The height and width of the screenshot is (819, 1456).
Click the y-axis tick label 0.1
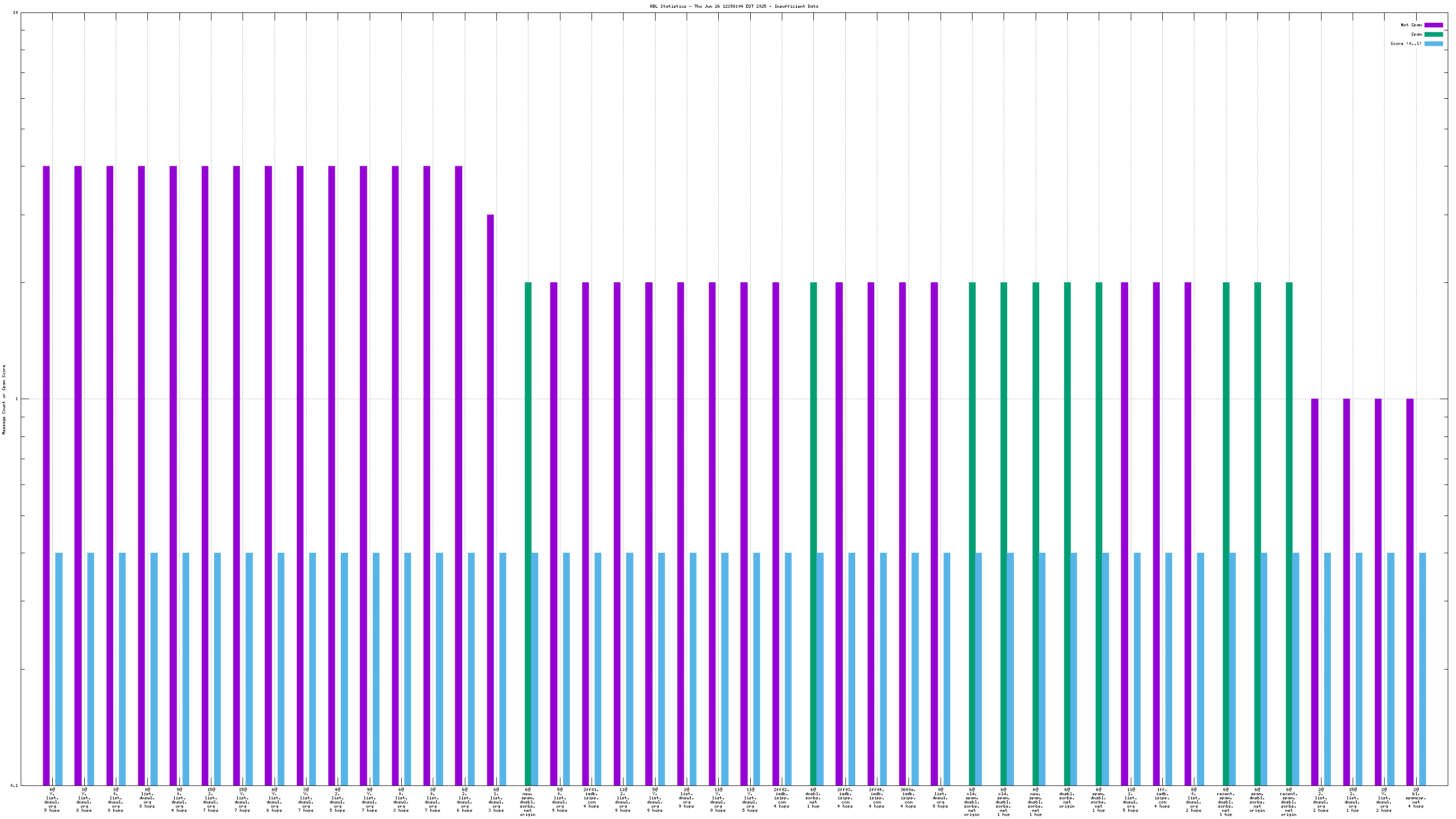tap(14, 785)
